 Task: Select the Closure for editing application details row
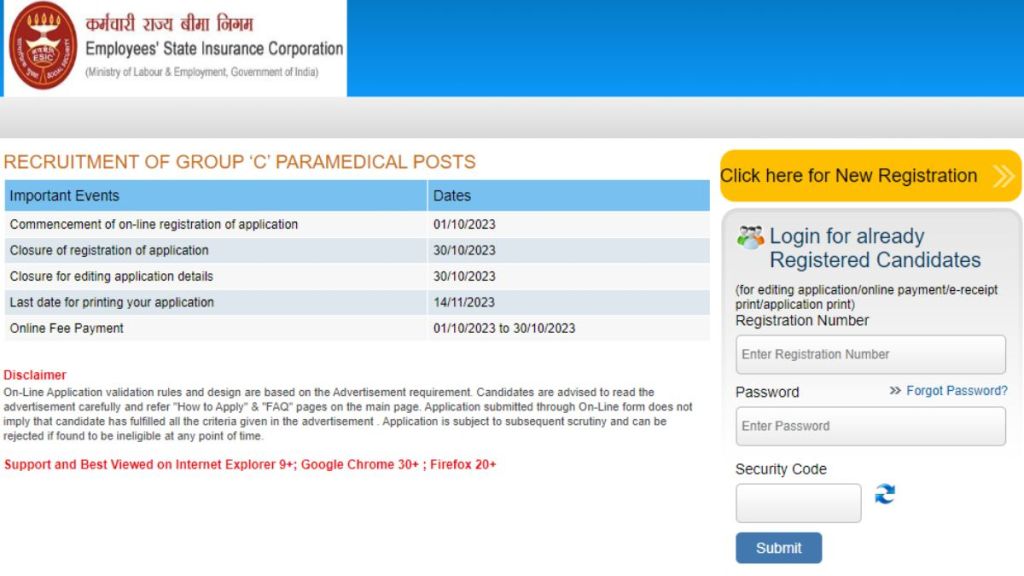357,277
